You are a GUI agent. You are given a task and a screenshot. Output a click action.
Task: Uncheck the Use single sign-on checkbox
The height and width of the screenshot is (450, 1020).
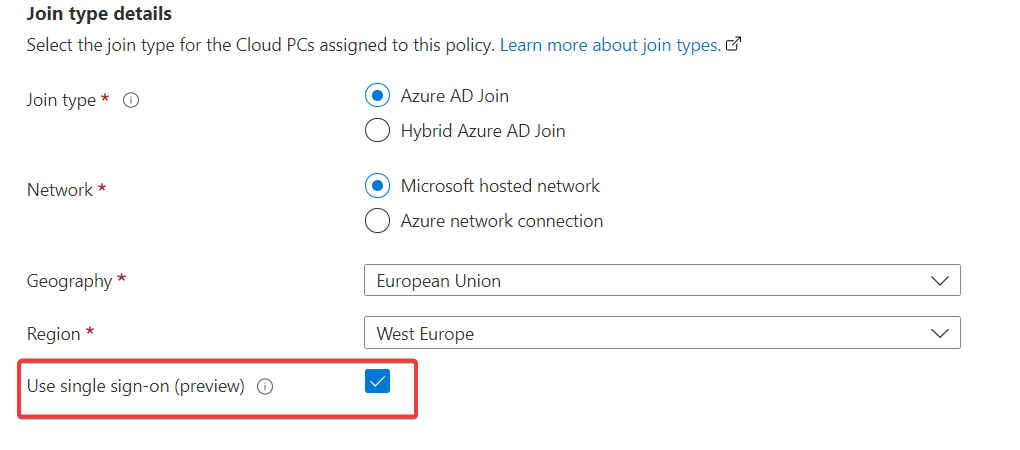(x=377, y=381)
